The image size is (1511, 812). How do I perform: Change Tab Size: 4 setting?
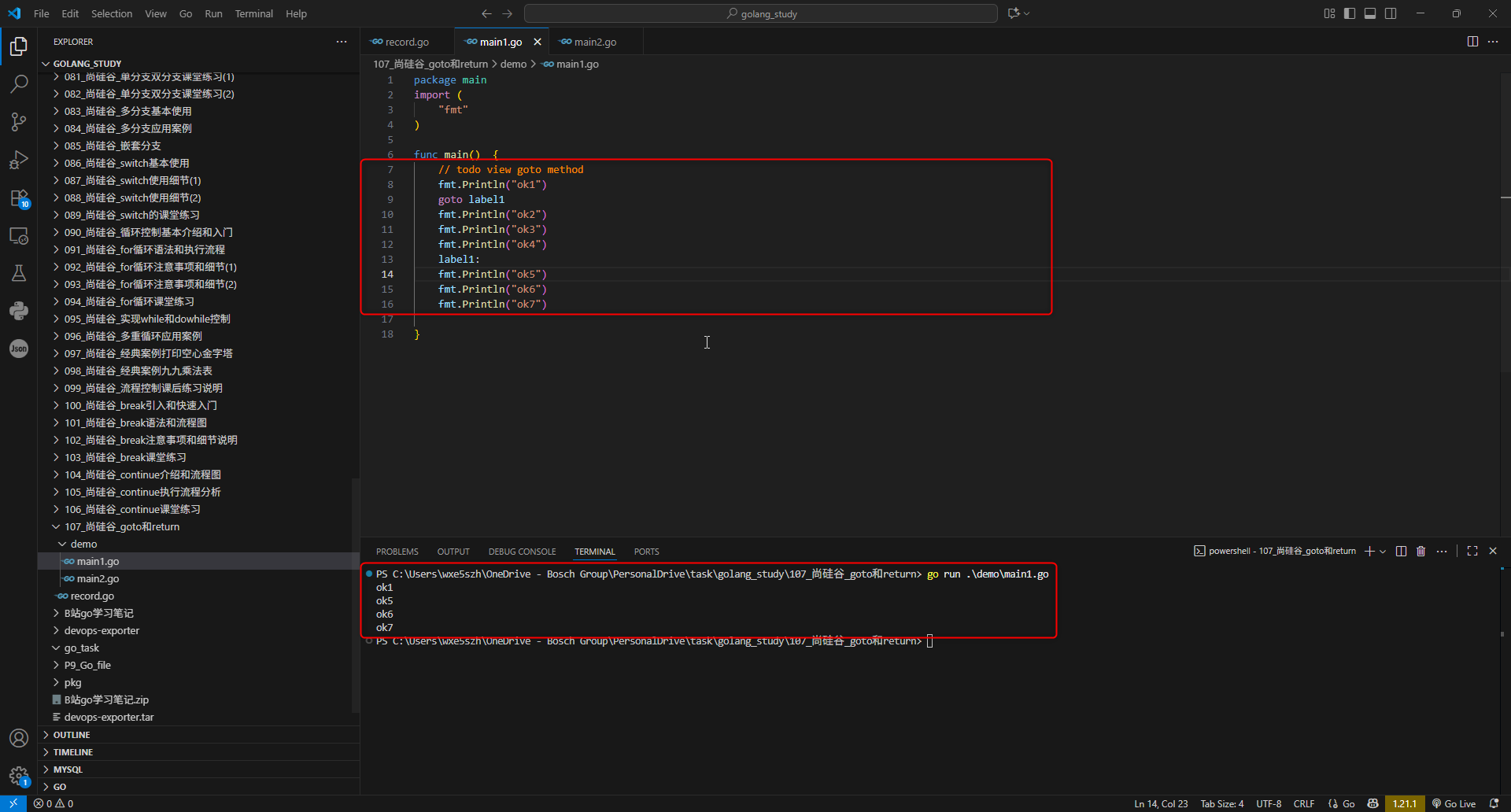(x=1222, y=803)
